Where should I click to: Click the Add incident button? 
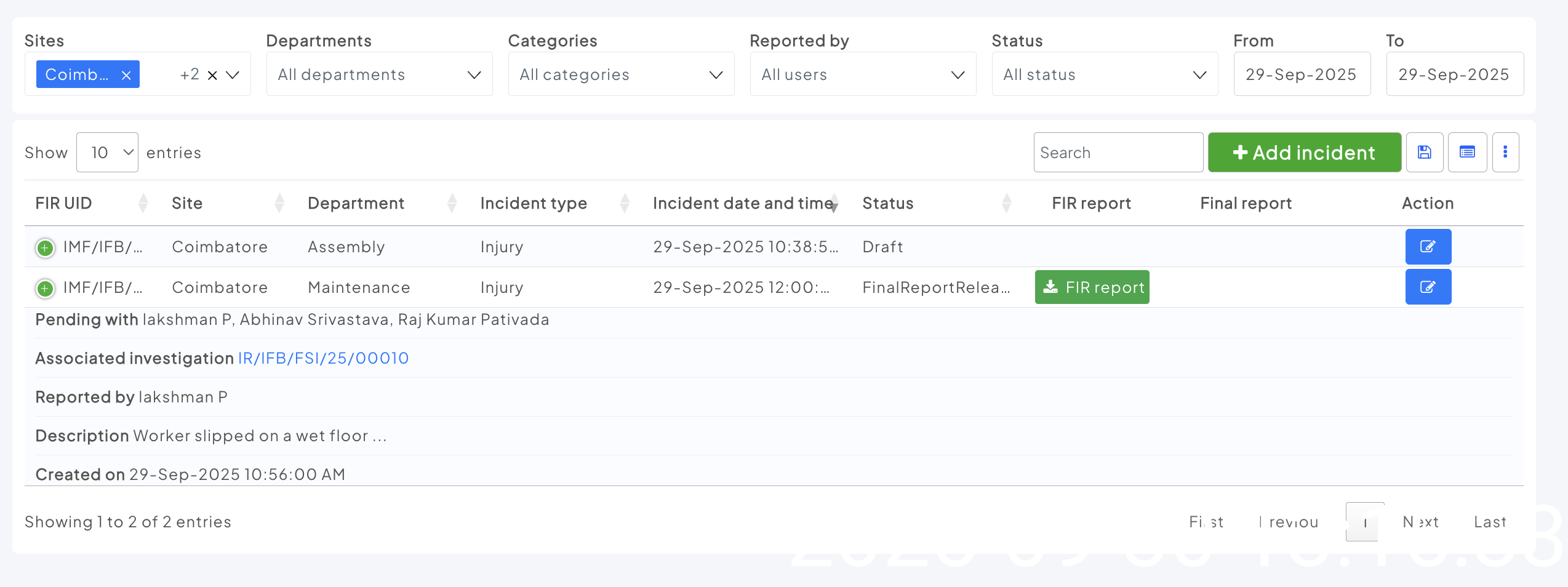tap(1304, 153)
